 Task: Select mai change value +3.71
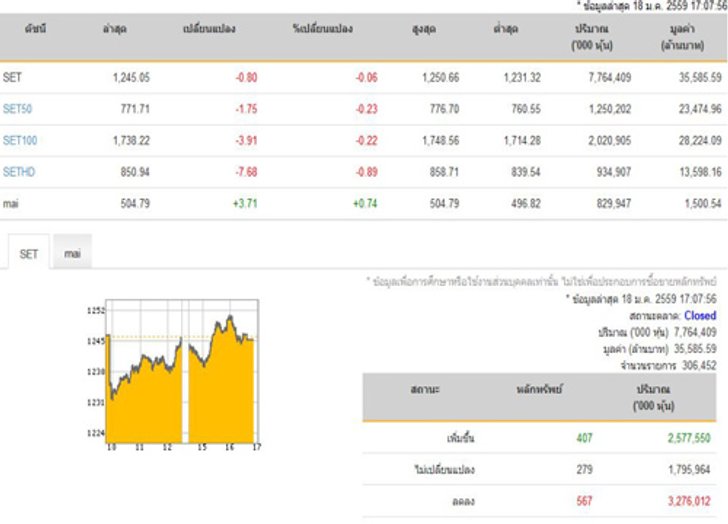[x=245, y=203]
